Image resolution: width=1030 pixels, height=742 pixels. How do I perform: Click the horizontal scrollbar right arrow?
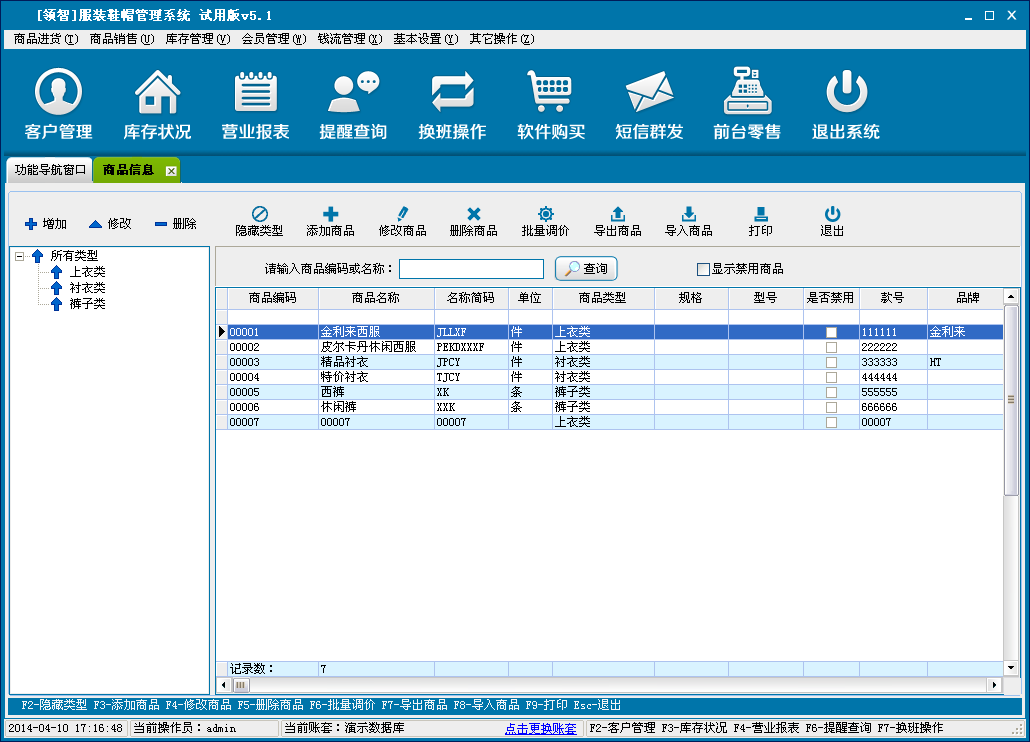point(994,686)
